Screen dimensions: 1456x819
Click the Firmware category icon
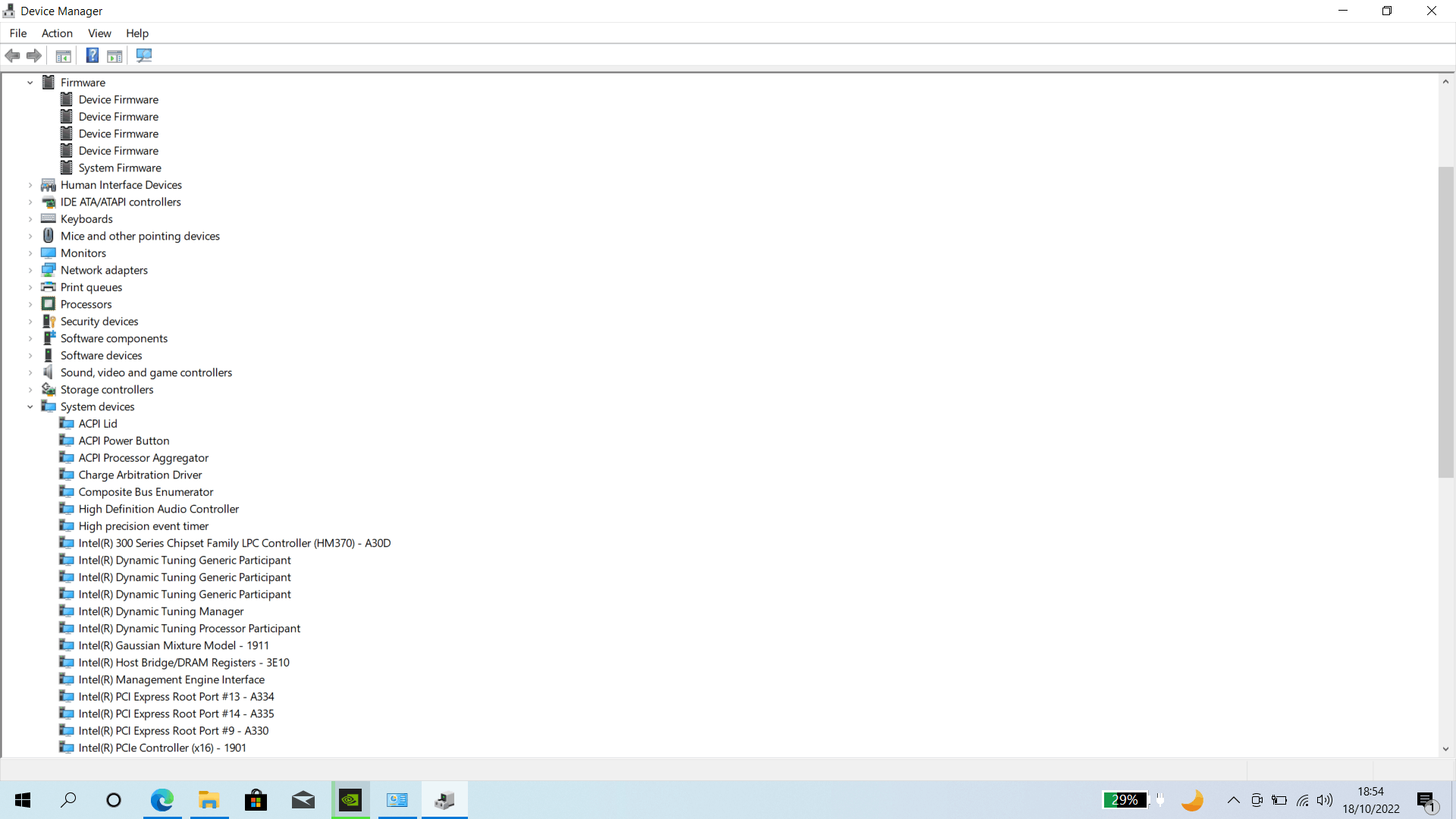[x=49, y=82]
